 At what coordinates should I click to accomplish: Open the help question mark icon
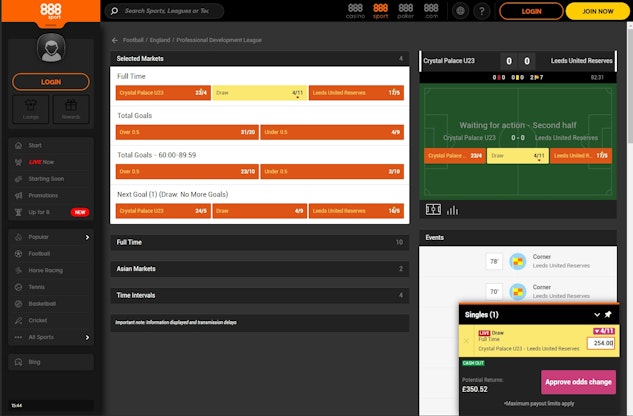[x=482, y=11]
